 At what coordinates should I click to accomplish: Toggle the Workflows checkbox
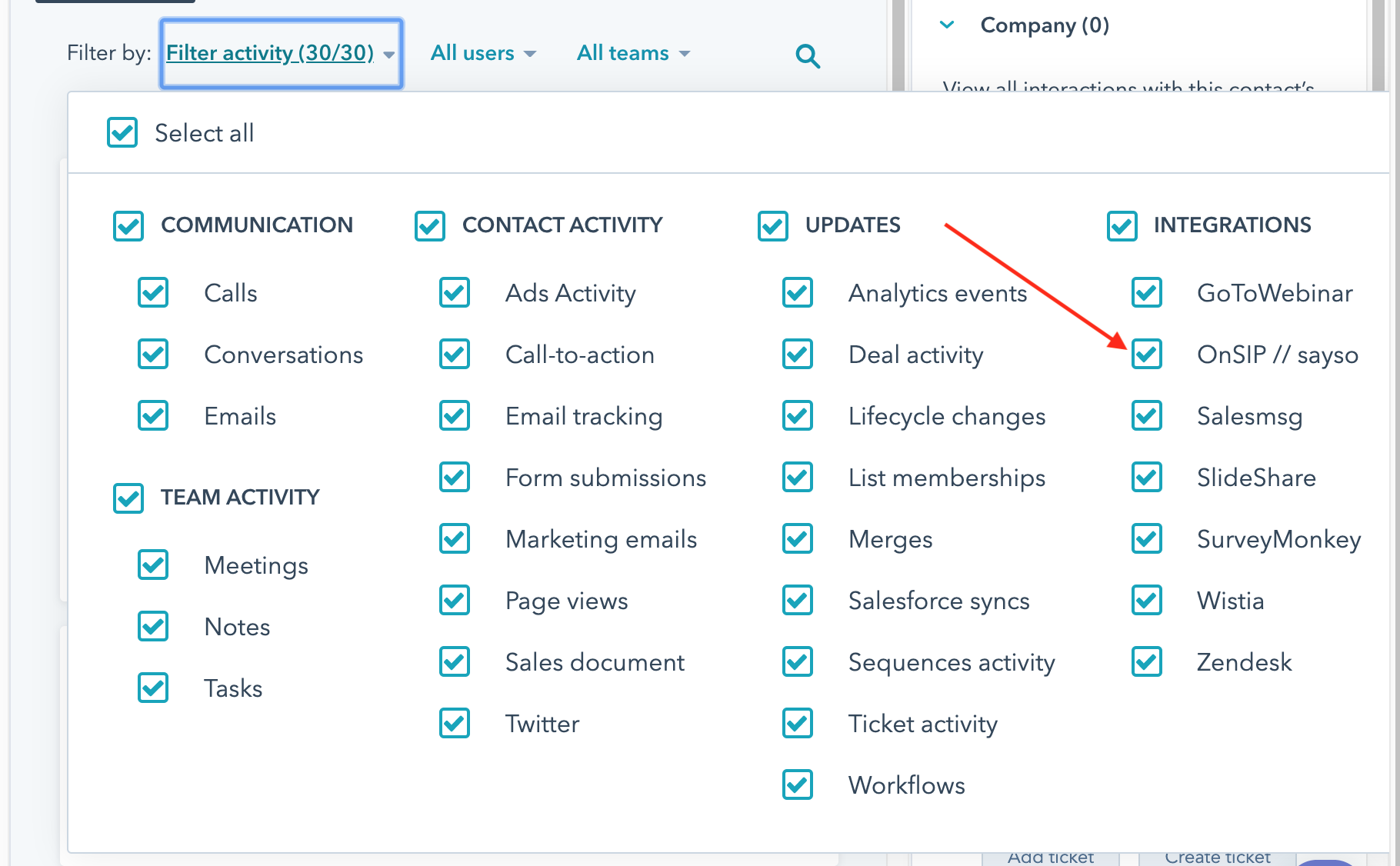(798, 784)
